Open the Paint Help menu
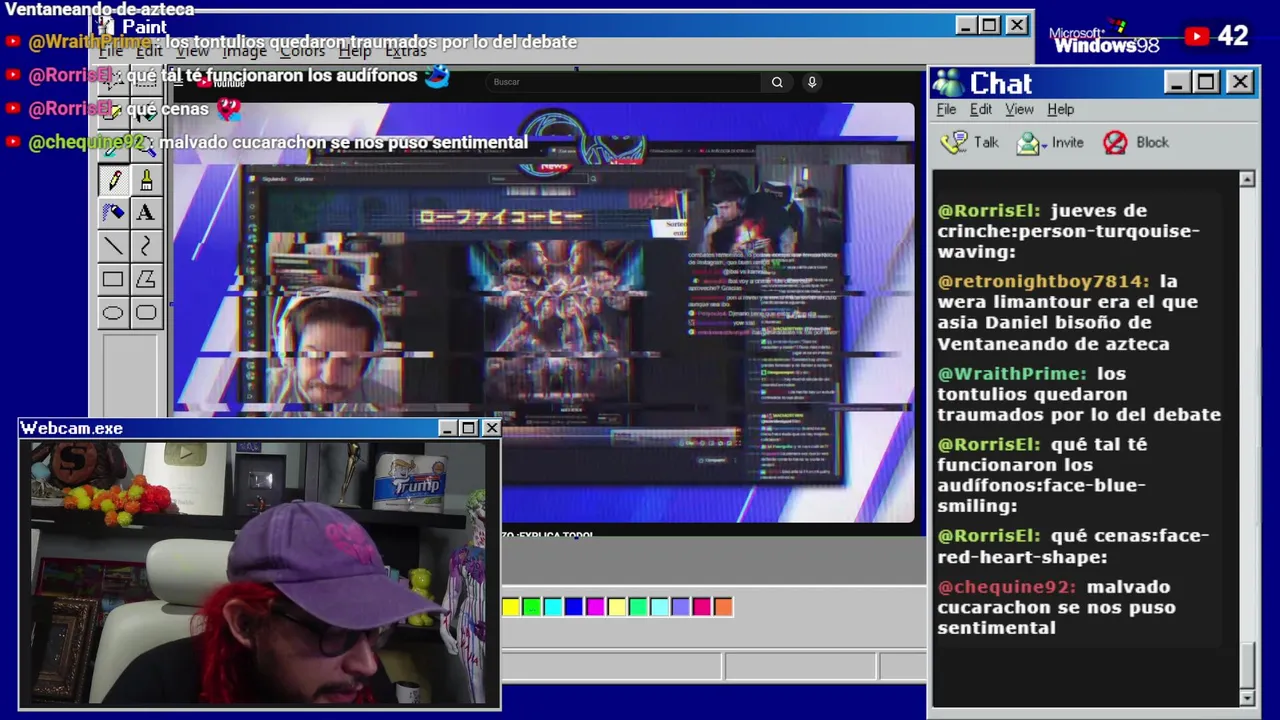 [x=354, y=50]
